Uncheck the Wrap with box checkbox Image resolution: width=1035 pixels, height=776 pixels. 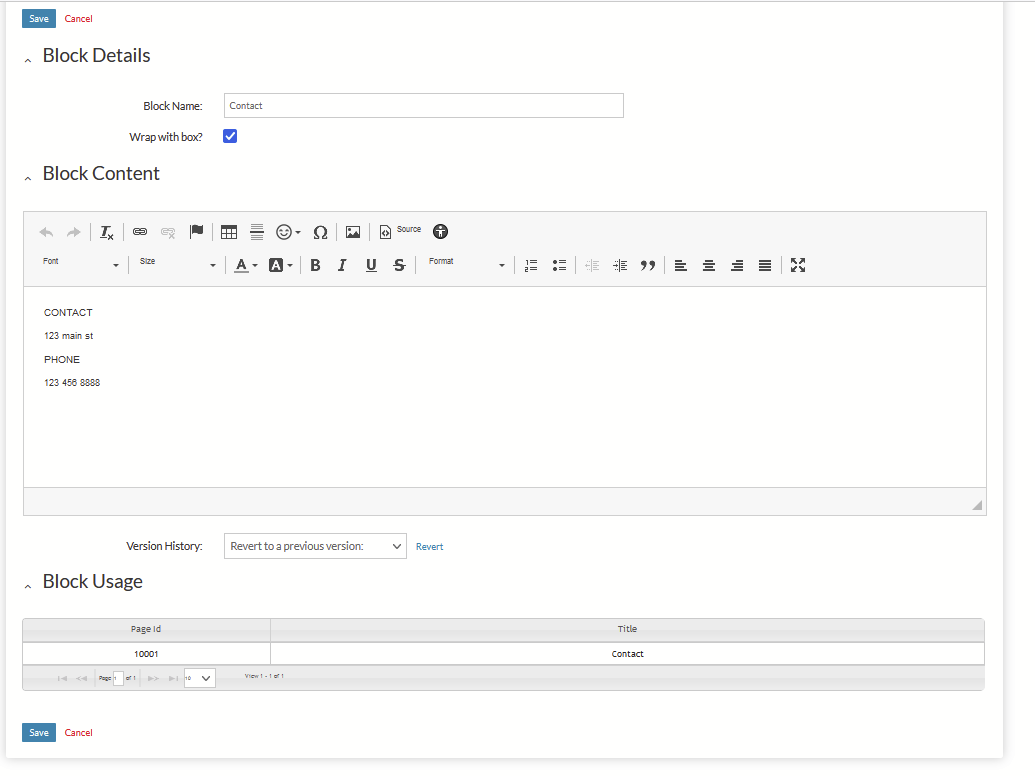[x=230, y=136]
